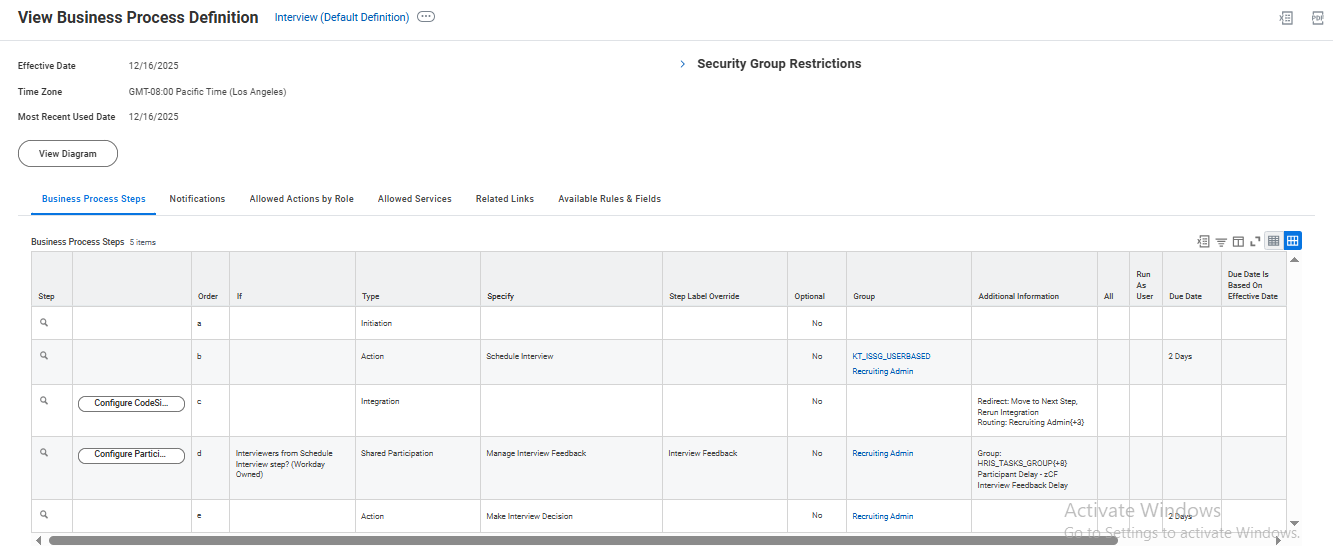Click scroll left arrow under the table
The image size is (1333, 546).
(38, 540)
